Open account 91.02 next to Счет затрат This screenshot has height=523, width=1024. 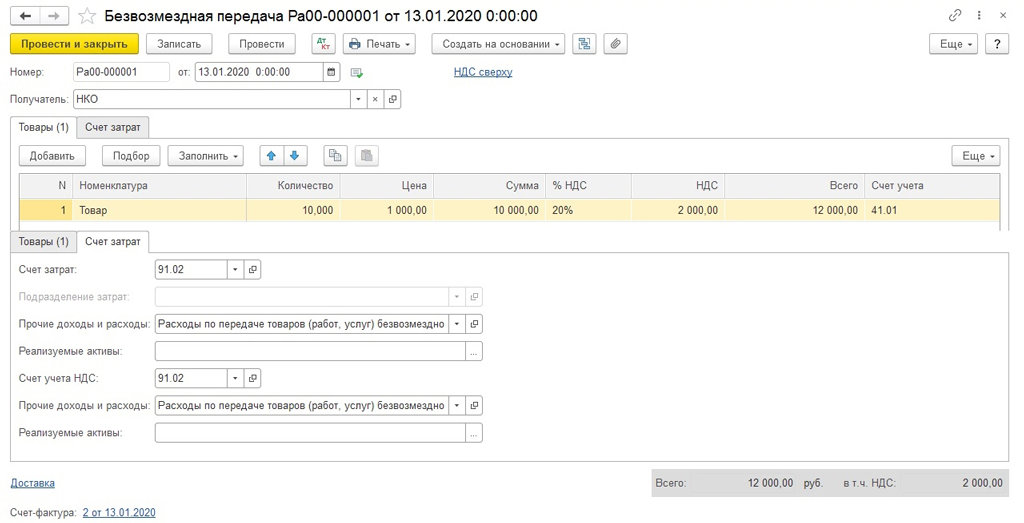coord(253,269)
